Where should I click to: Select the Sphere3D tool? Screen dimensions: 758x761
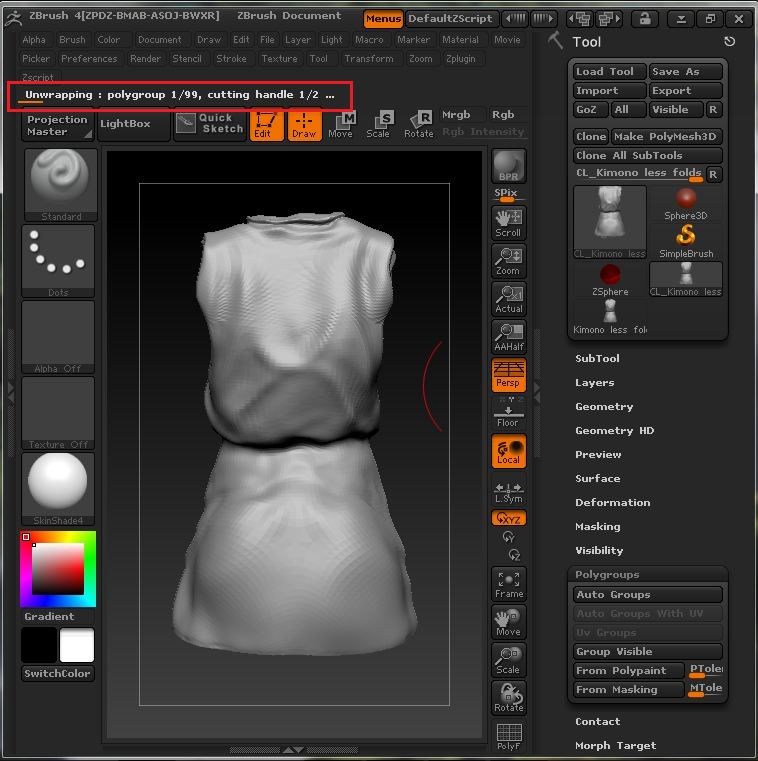coord(686,204)
